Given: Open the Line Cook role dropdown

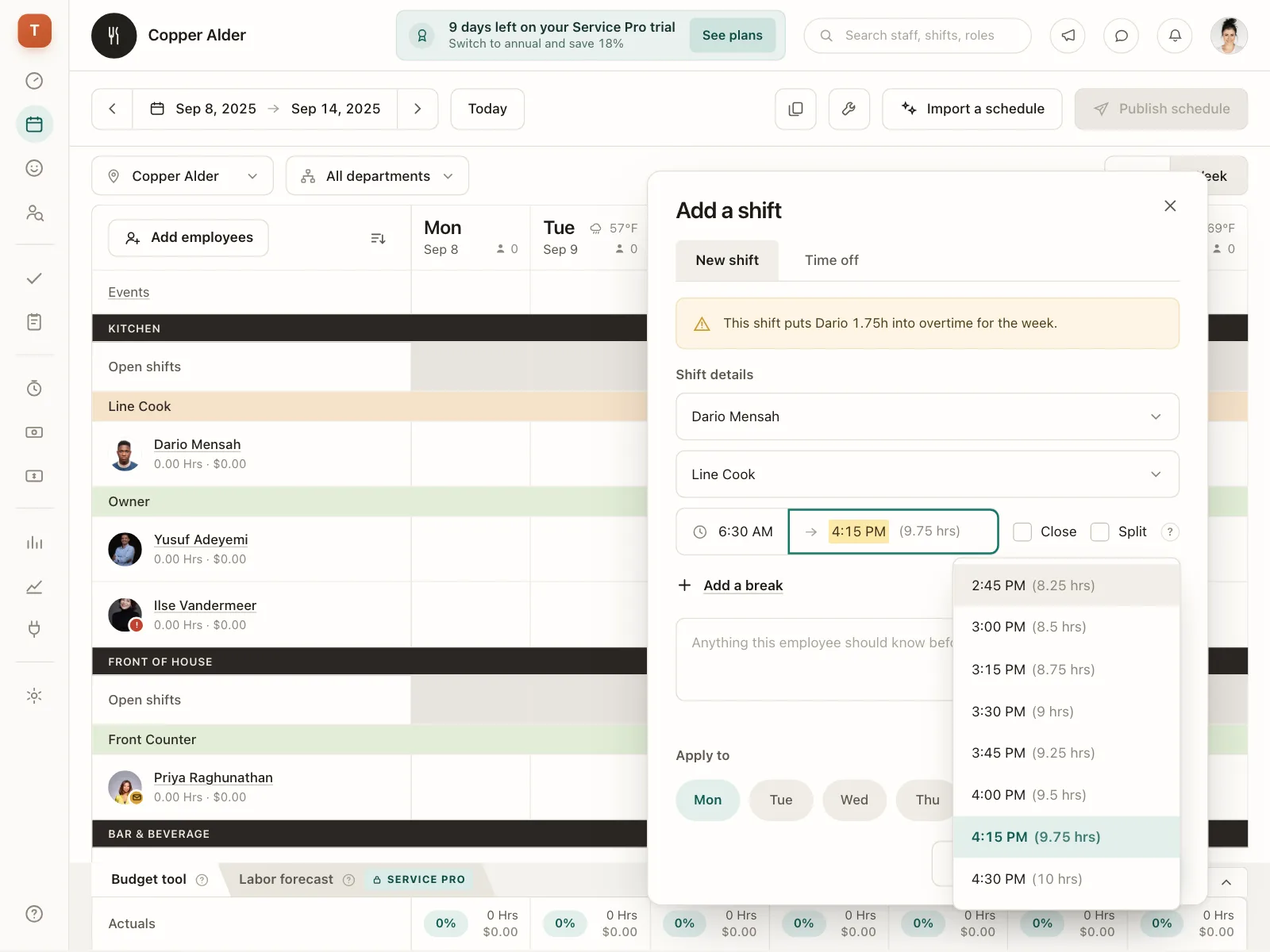Looking at the screenshot, I should [927, 474].
